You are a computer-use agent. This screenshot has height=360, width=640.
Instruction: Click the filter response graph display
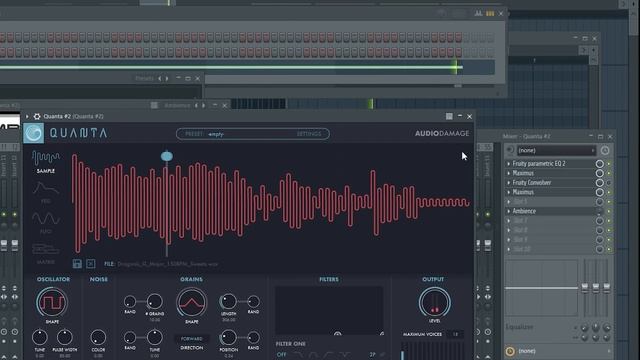click(x=329, y=311)
